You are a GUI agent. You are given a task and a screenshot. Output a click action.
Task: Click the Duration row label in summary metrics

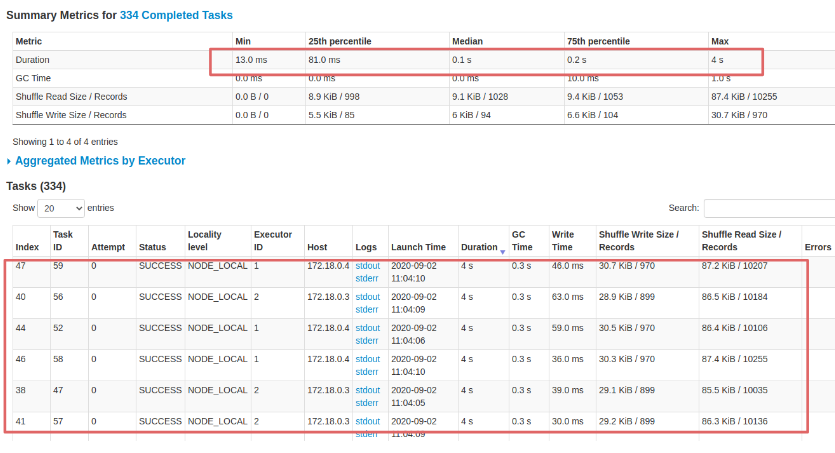click(32, 60)
